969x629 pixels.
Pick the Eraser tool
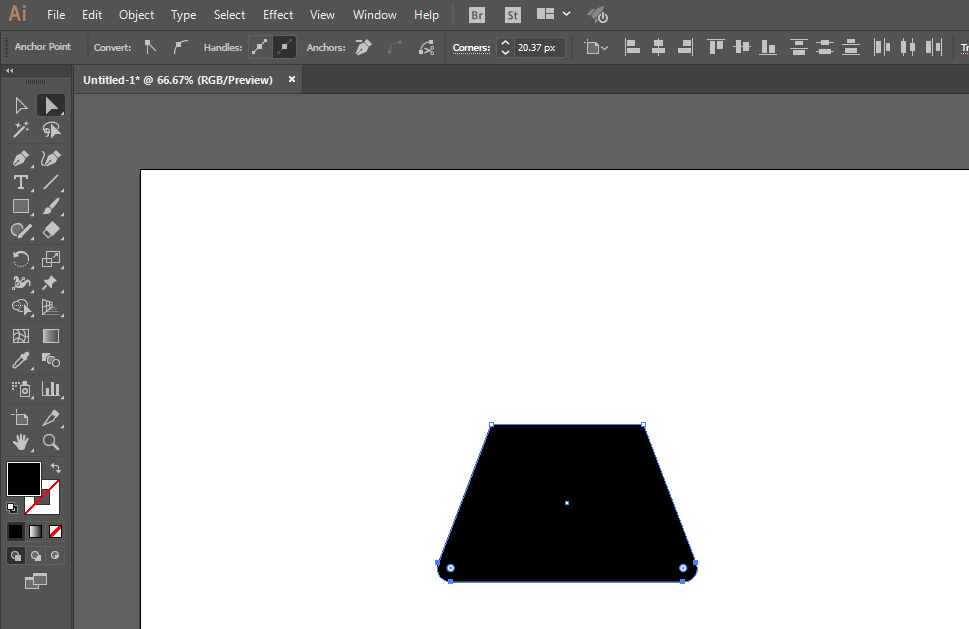51,230
